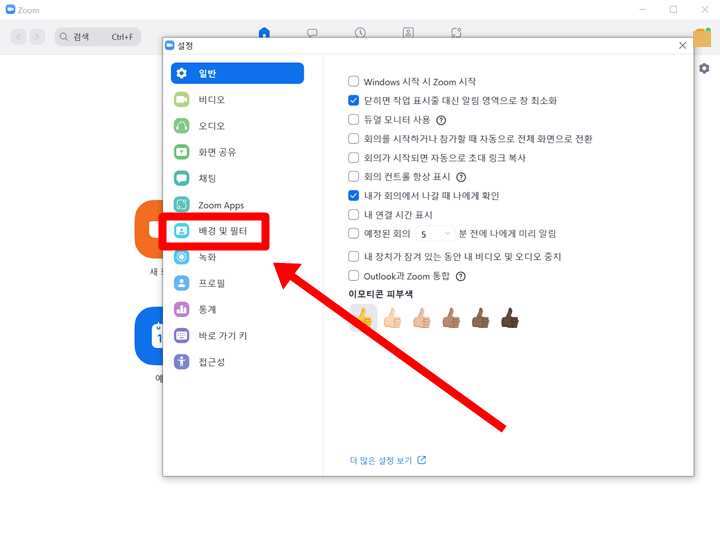Enable 회의 컨트롤 항상 표시 checkbox
Image resolution: width=720 pixels, height=538 pixels.
(x=354, y=177)
